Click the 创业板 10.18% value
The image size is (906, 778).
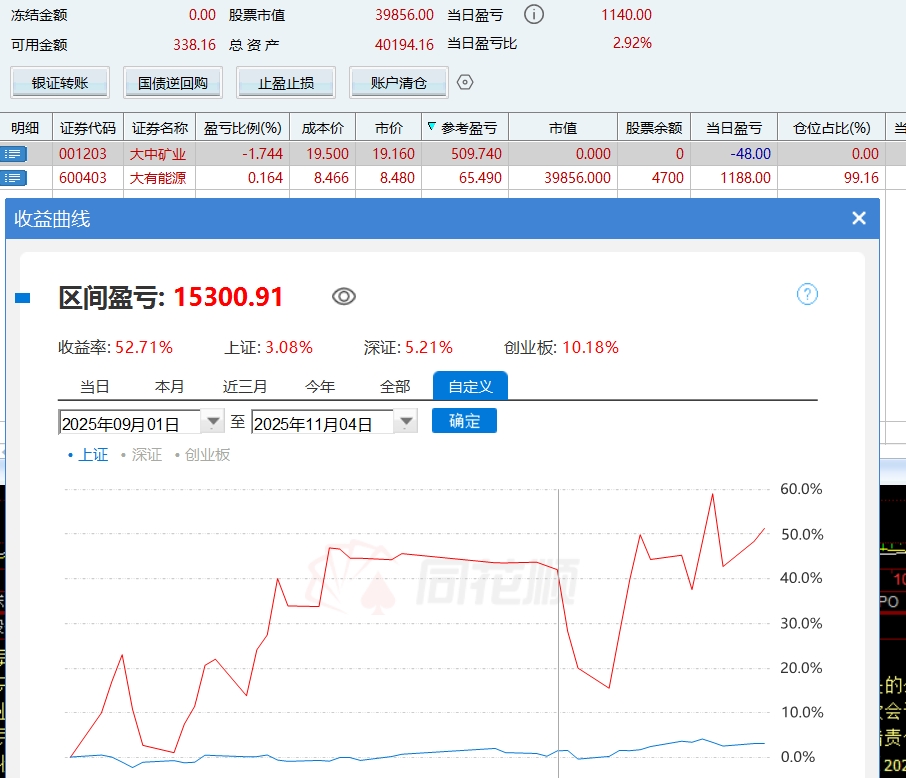(x=591, y=347)
